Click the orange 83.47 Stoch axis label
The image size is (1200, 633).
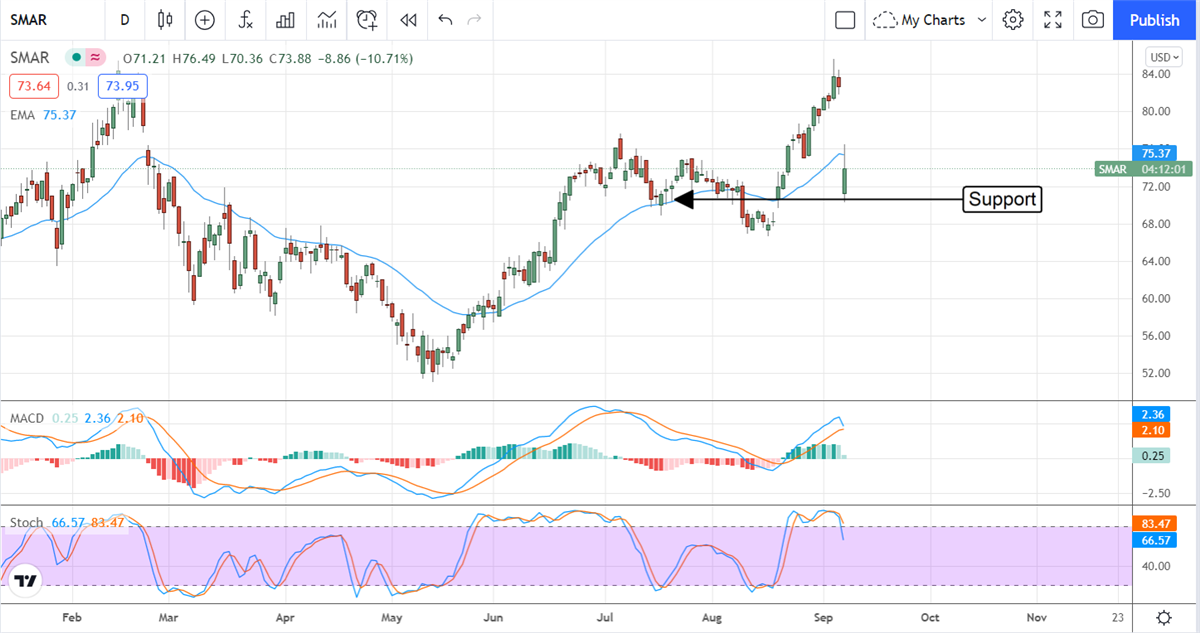[x=1154, y=523]
